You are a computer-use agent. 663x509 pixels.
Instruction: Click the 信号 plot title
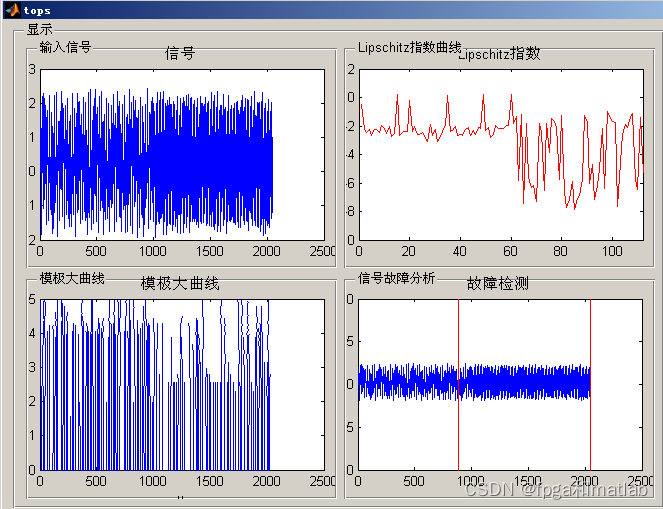(x=180, y=54)
